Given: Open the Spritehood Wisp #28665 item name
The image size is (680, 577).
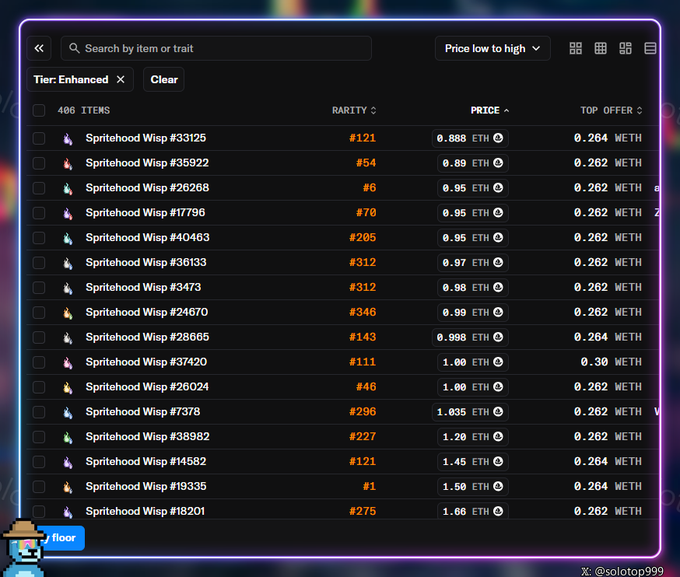Looking at the screenshot, I should point(147,337).
